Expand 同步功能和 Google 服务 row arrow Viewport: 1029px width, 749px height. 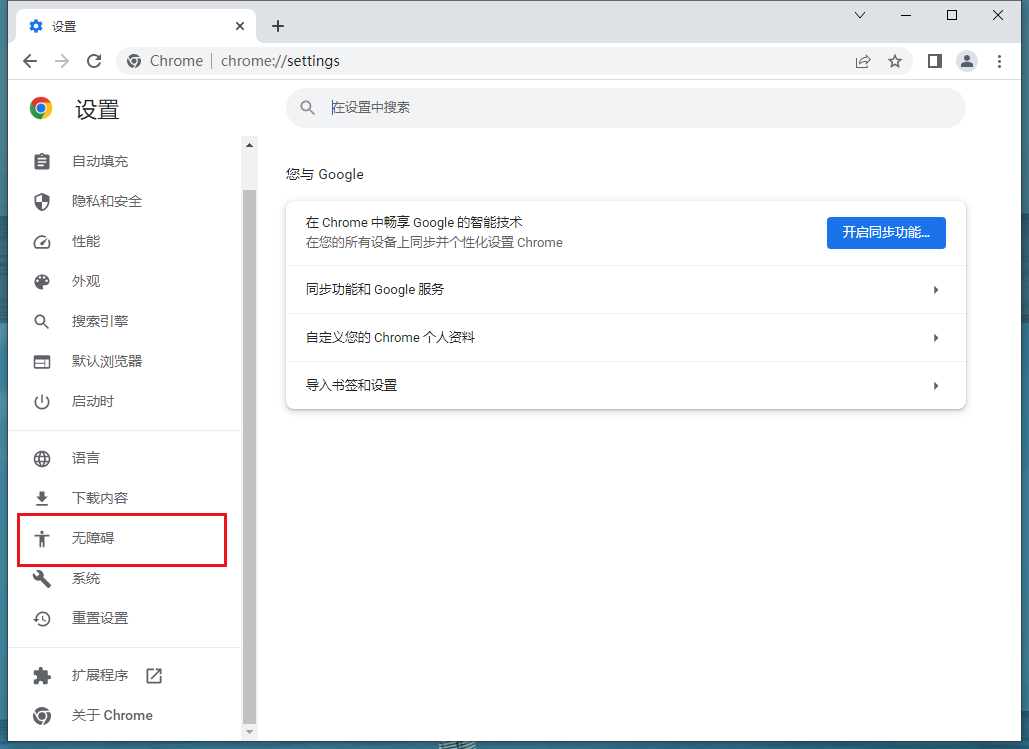936,289
